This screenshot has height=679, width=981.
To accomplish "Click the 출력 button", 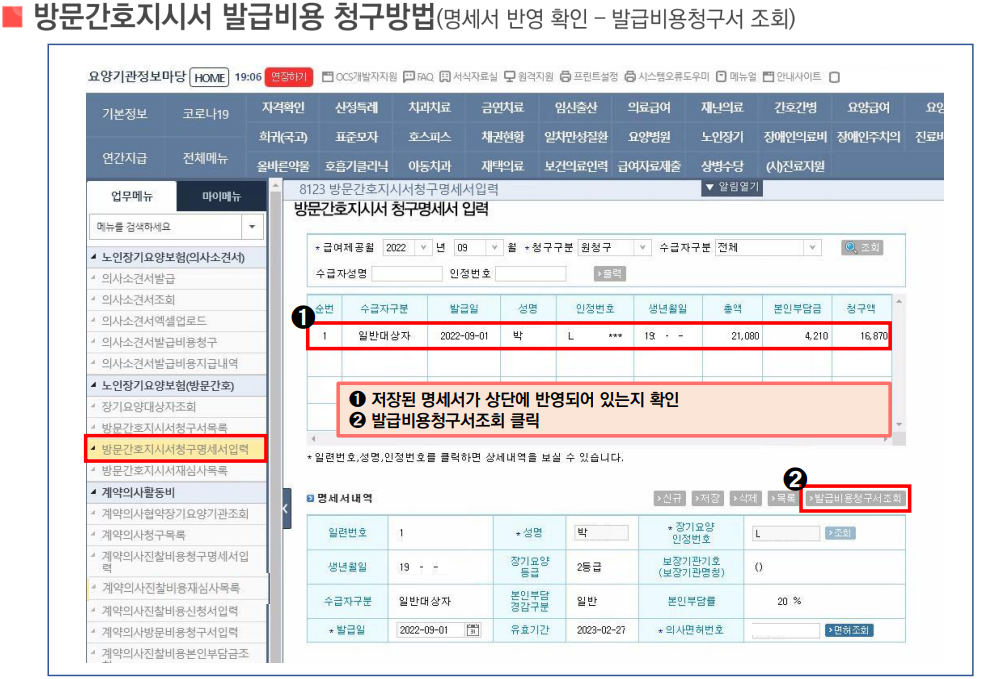I will pyautogui.click(x=609, y=273).
